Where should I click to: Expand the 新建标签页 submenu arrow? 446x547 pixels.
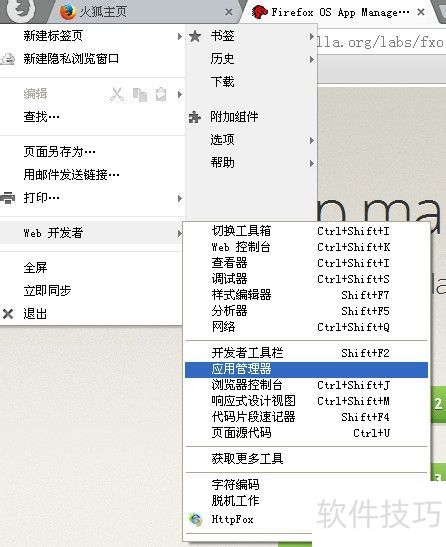(x=179, y=36)
